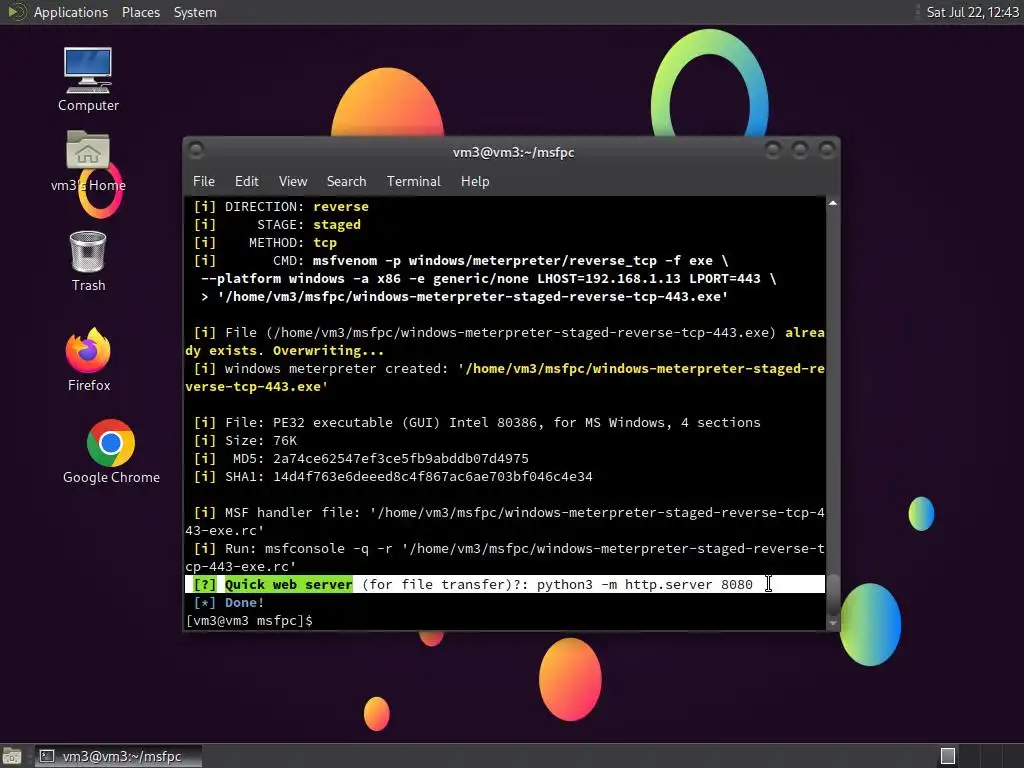
Task: Click the terminal scrollbar up arrow
Action: (x=833, y=203)
